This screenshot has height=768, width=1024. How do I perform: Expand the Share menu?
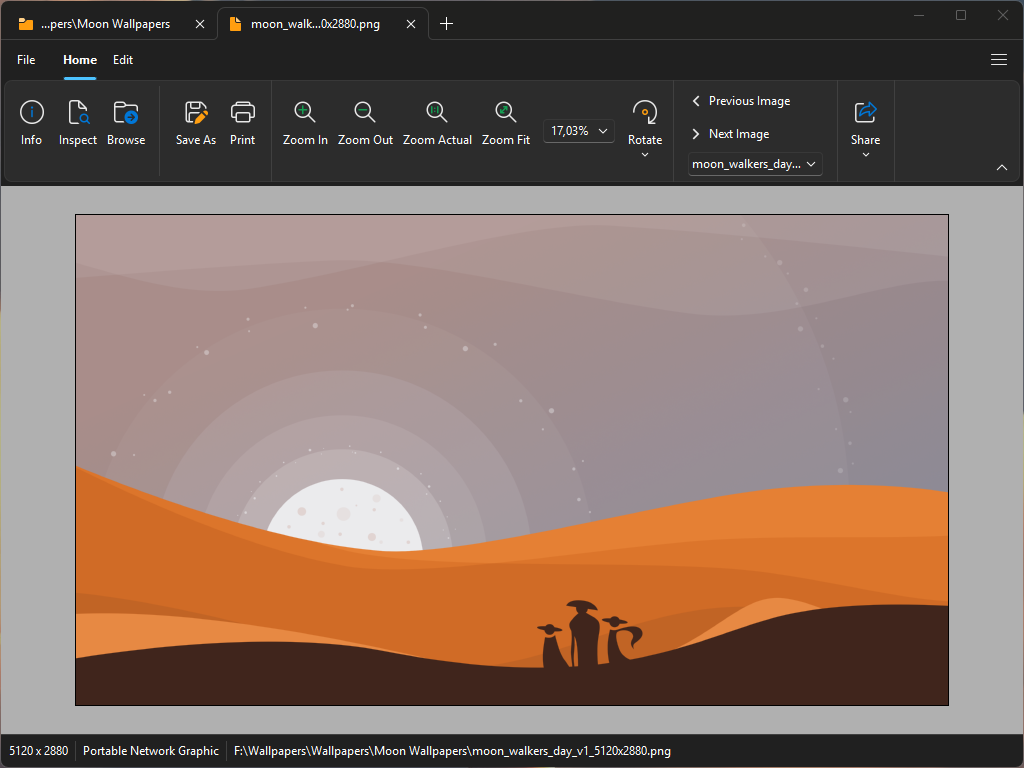[x=865, y=154]
